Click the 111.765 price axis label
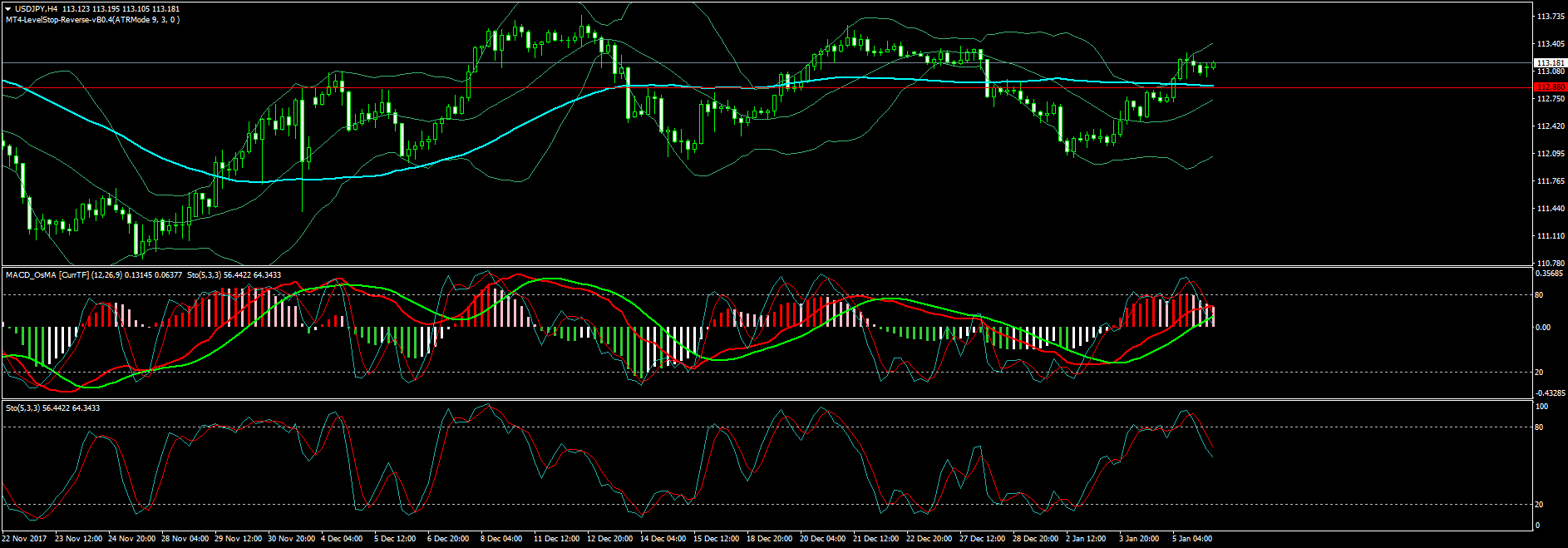 coord(1551,181)
